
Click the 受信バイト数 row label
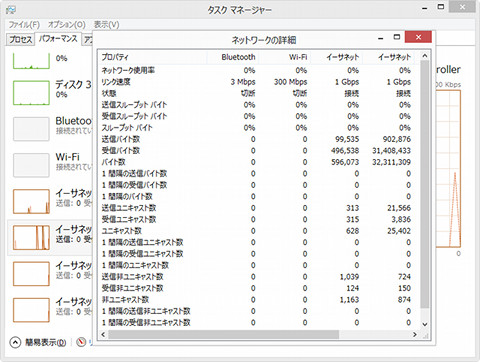121,150
